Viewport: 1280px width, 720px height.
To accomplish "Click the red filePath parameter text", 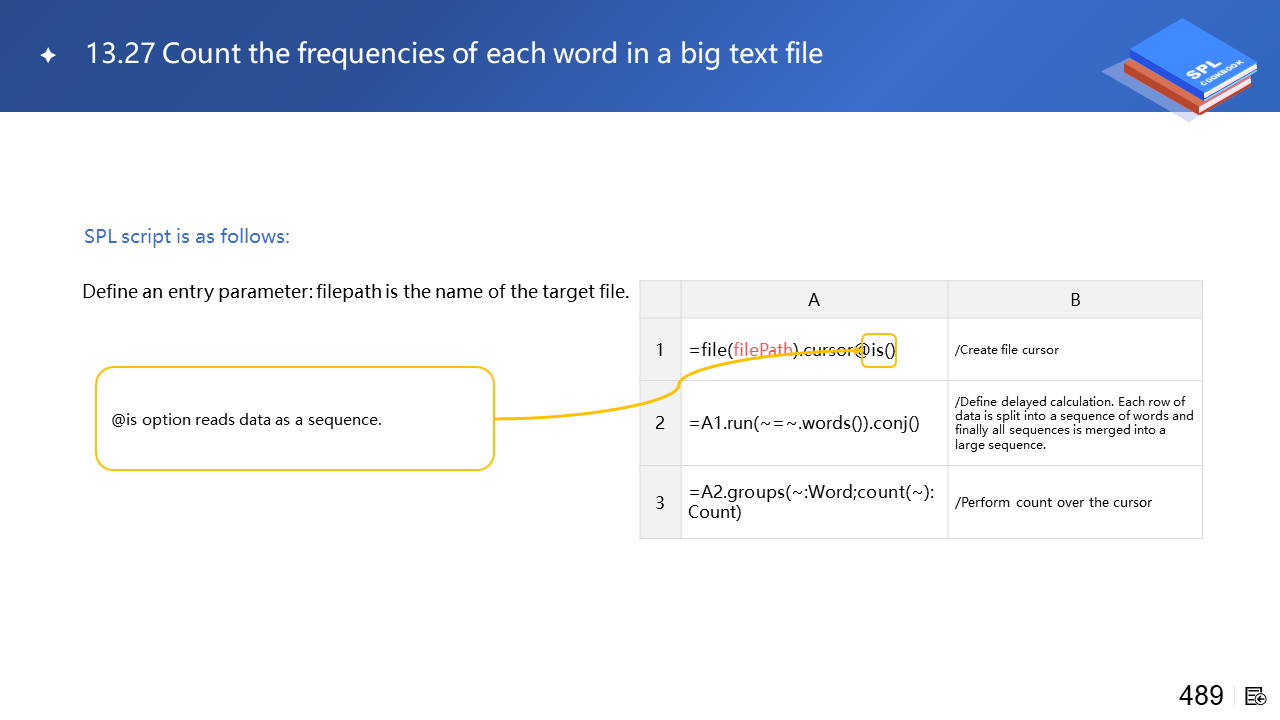I will point(763,350).
